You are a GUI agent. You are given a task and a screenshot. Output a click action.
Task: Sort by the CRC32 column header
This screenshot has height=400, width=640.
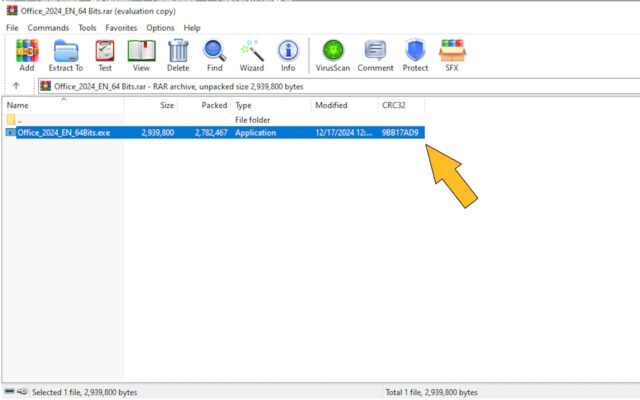coord(394,105)
